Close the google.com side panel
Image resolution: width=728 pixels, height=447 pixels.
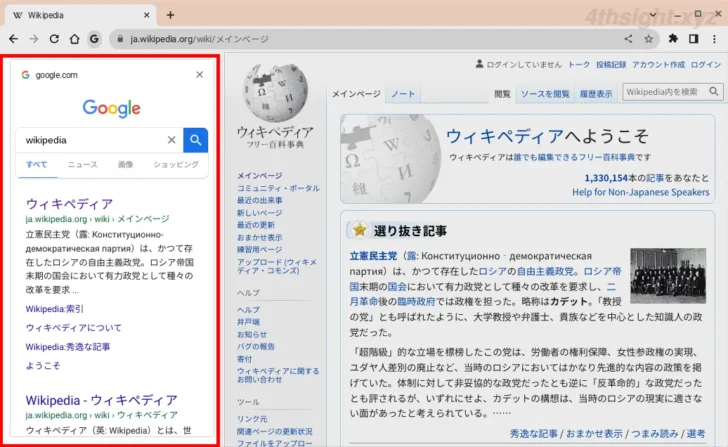click(200, 74)
